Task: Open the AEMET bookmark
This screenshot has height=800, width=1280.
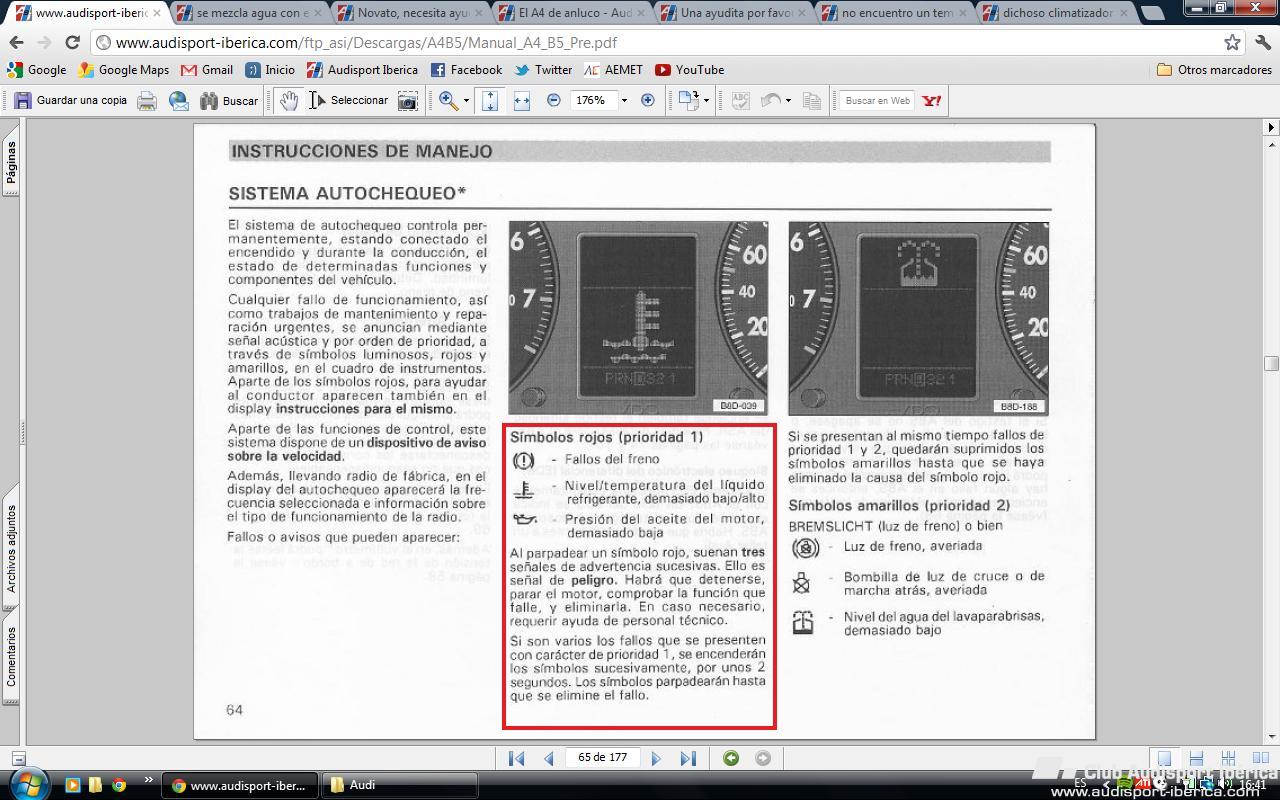Action: (613, 70)
